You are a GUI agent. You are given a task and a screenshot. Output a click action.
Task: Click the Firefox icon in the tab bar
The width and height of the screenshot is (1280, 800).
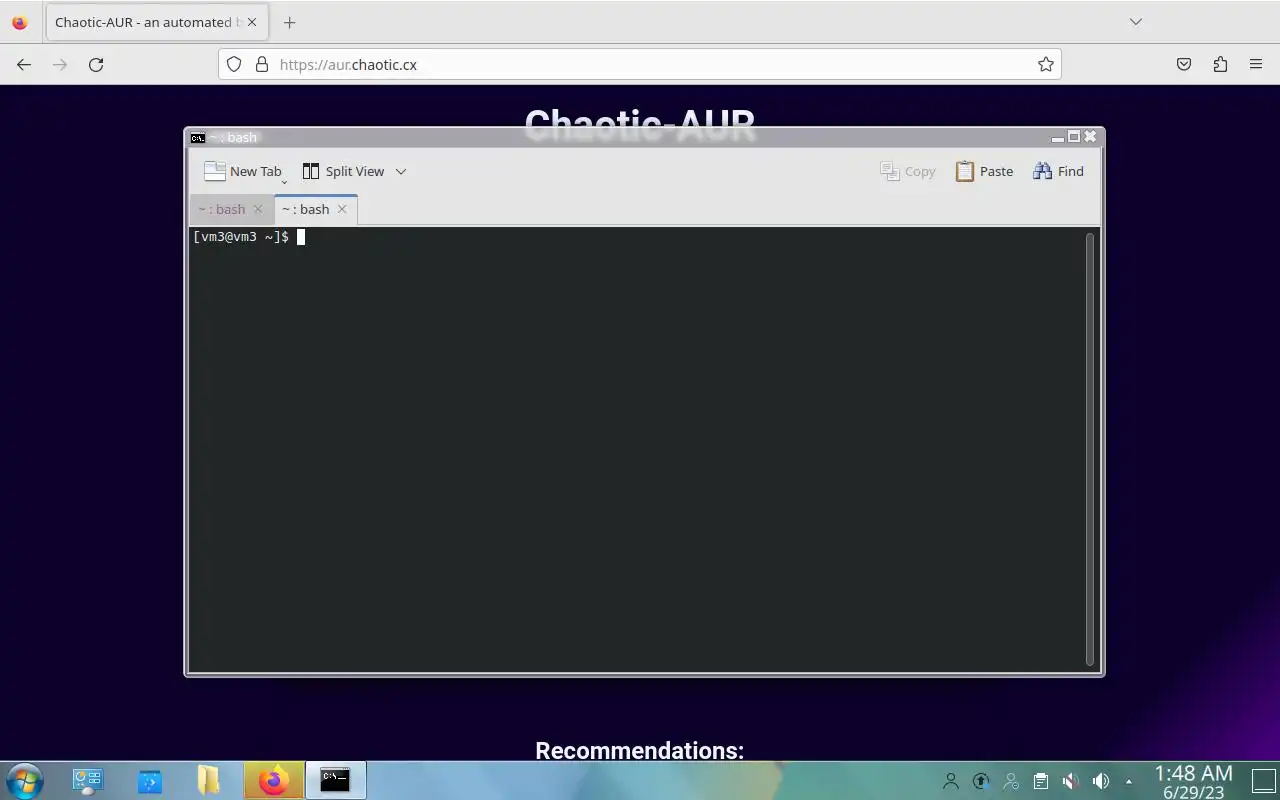(19, 22)
